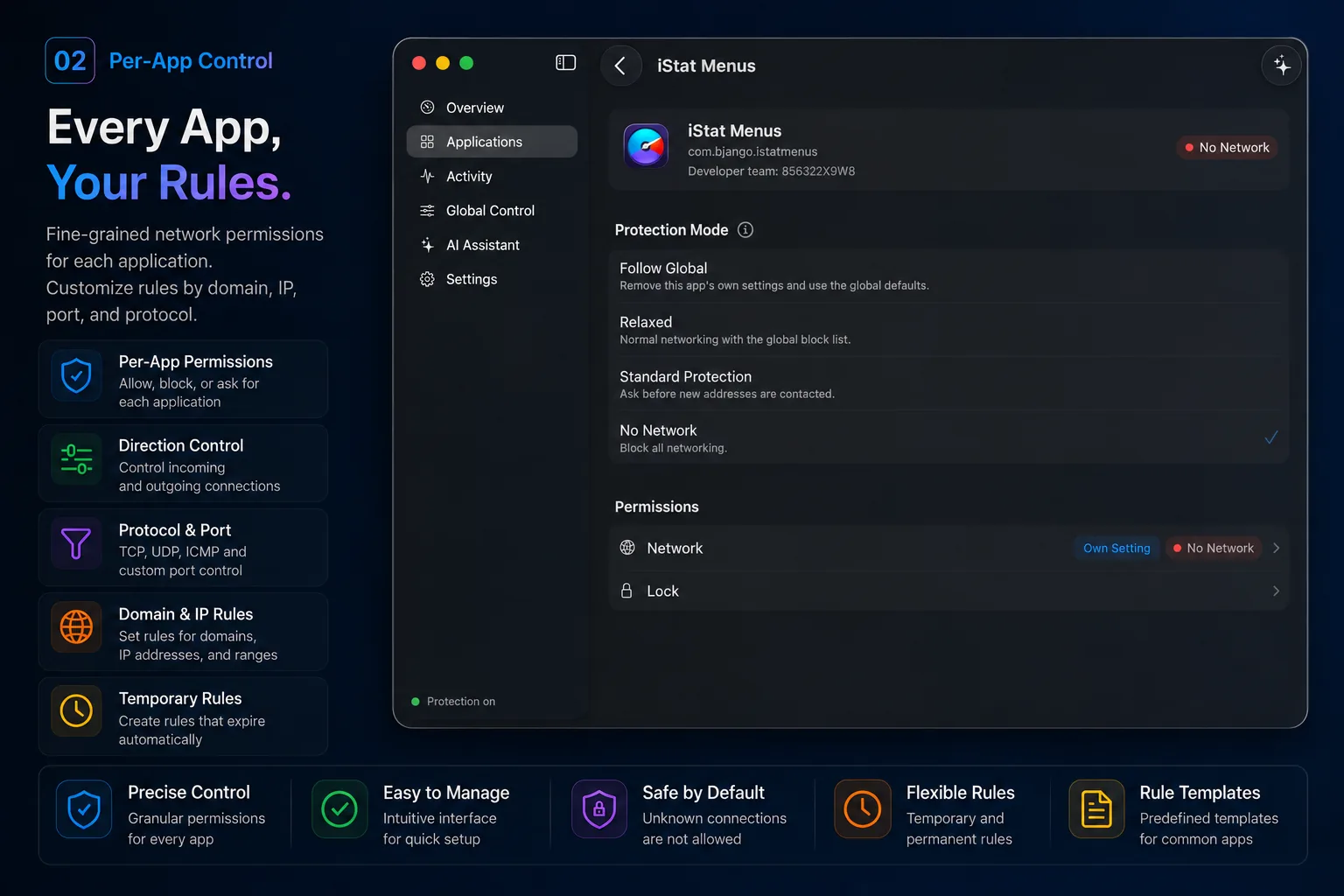1344x896 pixels.
Task: Open Global Control in the sidebar
Action: click(x=492, y=211)
